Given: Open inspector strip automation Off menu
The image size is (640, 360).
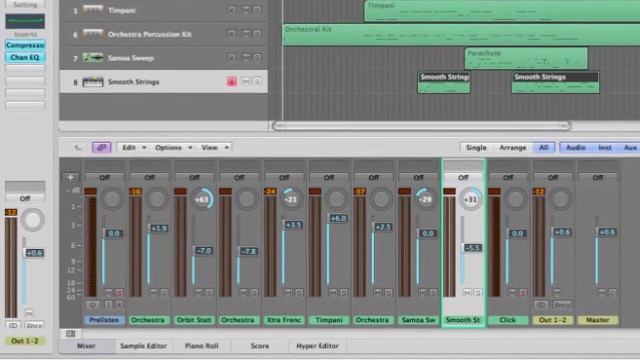Looking at the screenshot, I should click(x=25, y=198).
